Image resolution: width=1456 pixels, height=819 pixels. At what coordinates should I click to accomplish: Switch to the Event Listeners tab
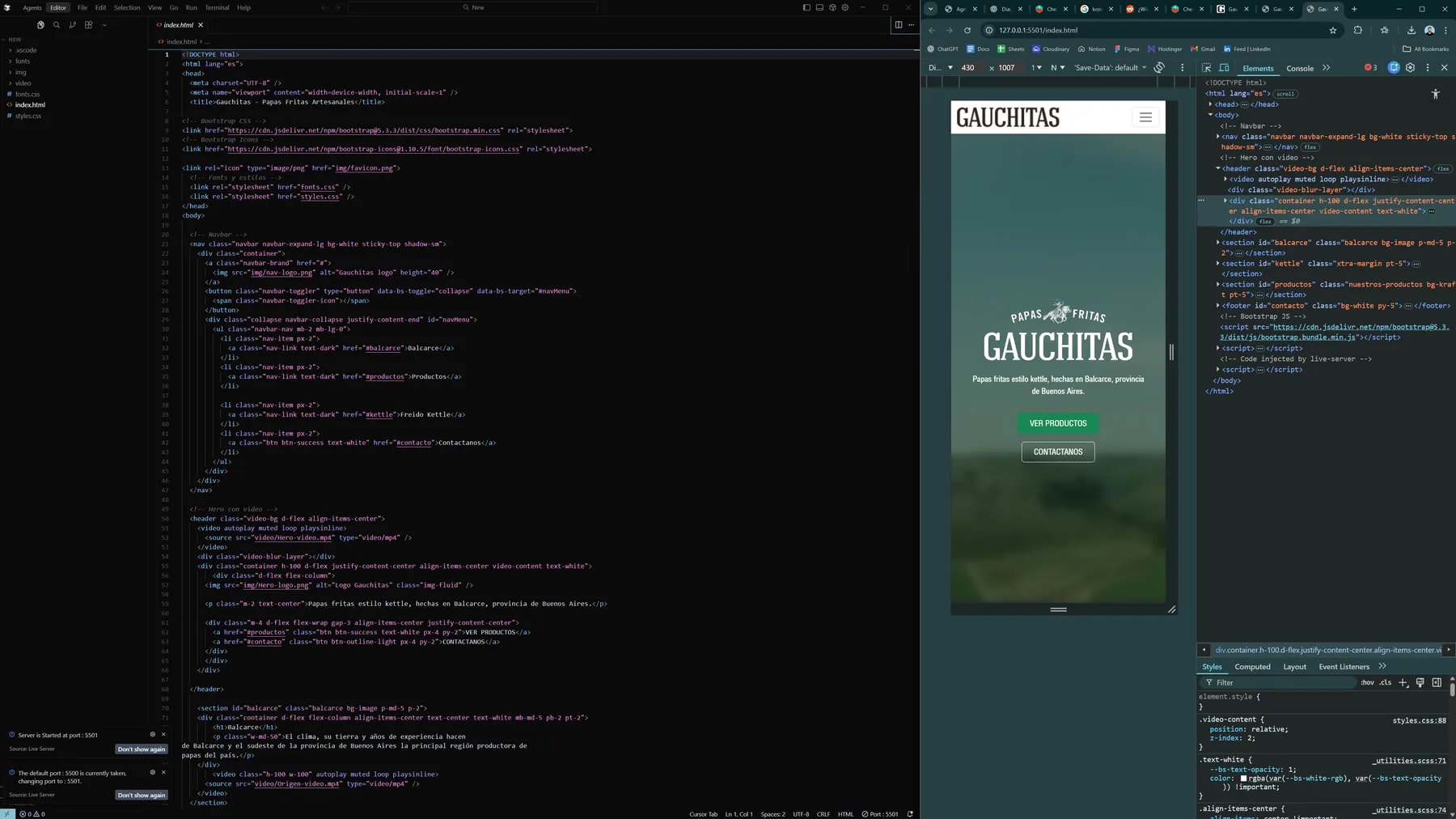coord(1344,667)
